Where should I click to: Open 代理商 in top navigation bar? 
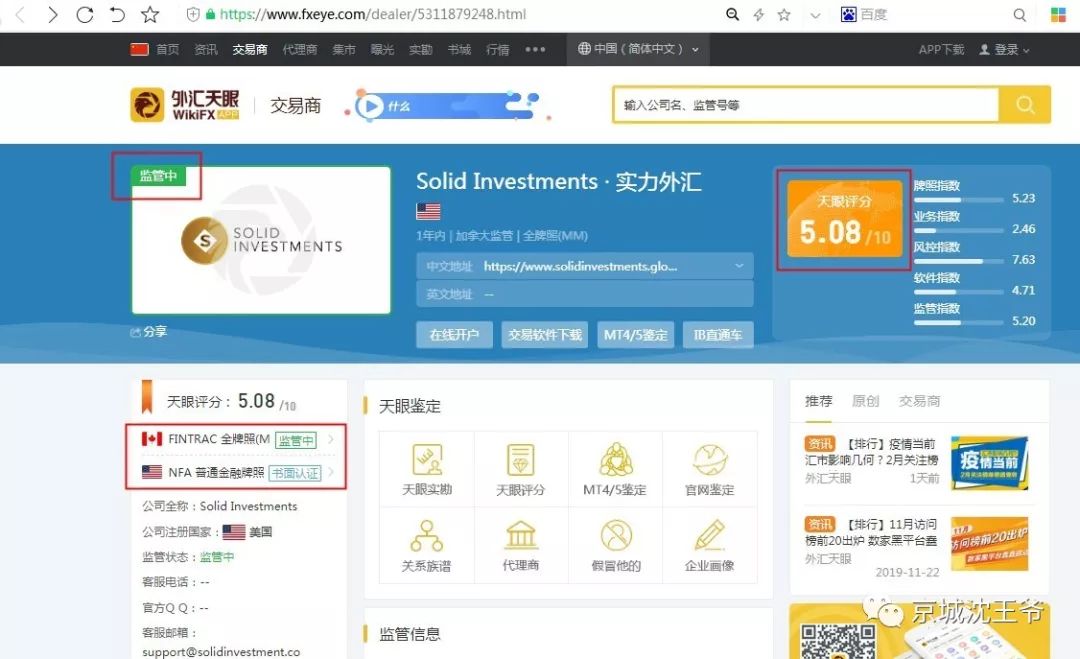click(300, 49)
